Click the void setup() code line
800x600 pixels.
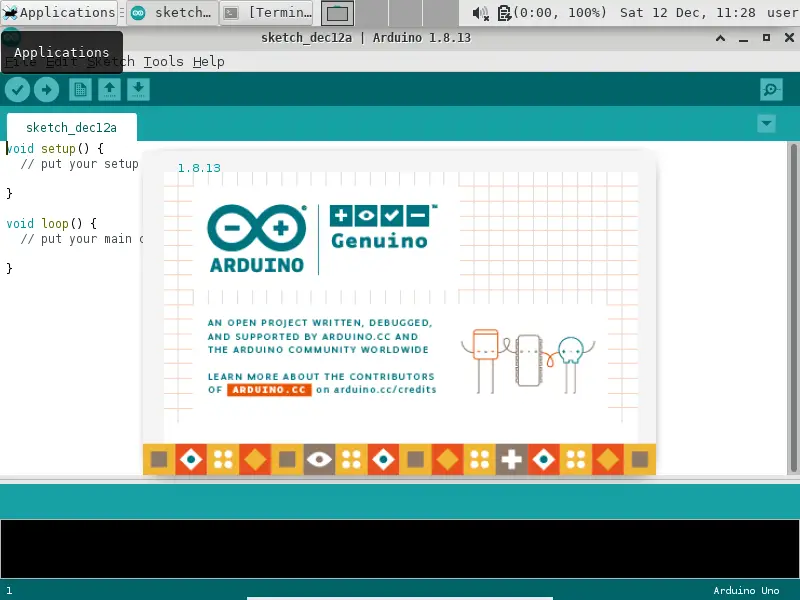pyautogui.click(x=55, y=148)
